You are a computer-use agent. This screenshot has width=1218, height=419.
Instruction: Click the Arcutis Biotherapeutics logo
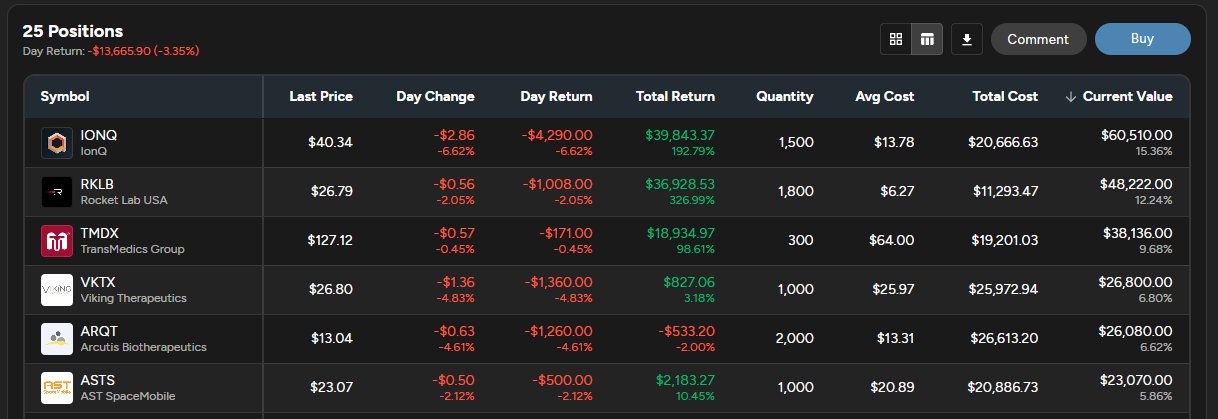(x=56, y=339)
